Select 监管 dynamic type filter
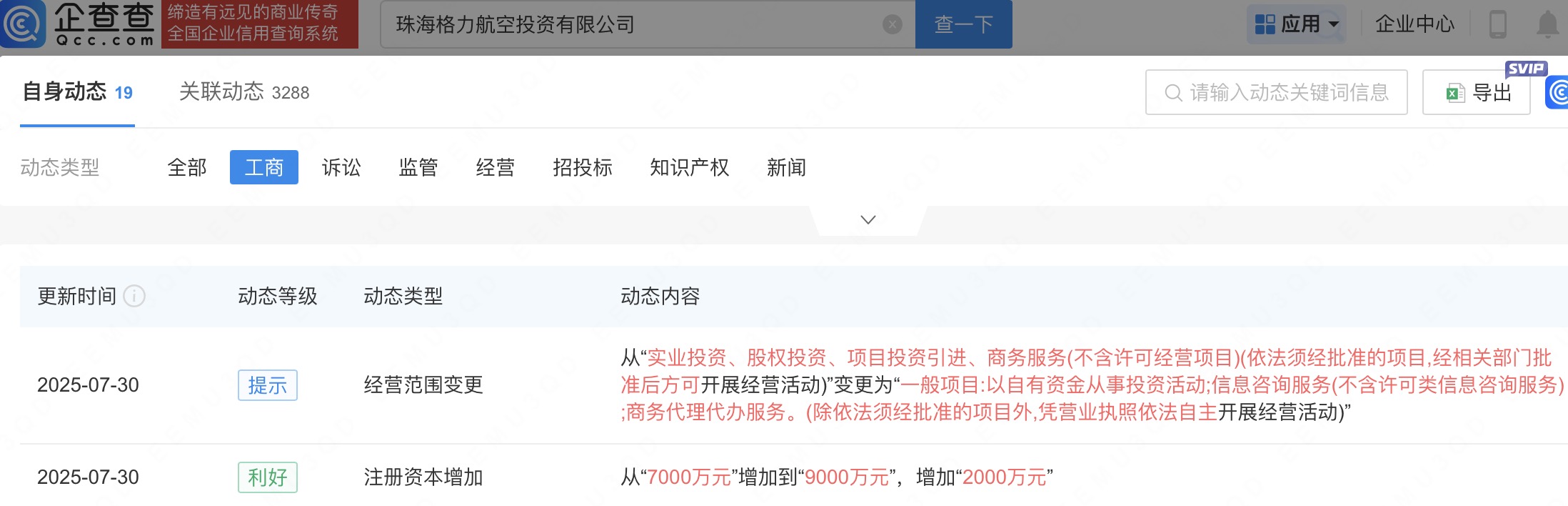 [418, 167]
